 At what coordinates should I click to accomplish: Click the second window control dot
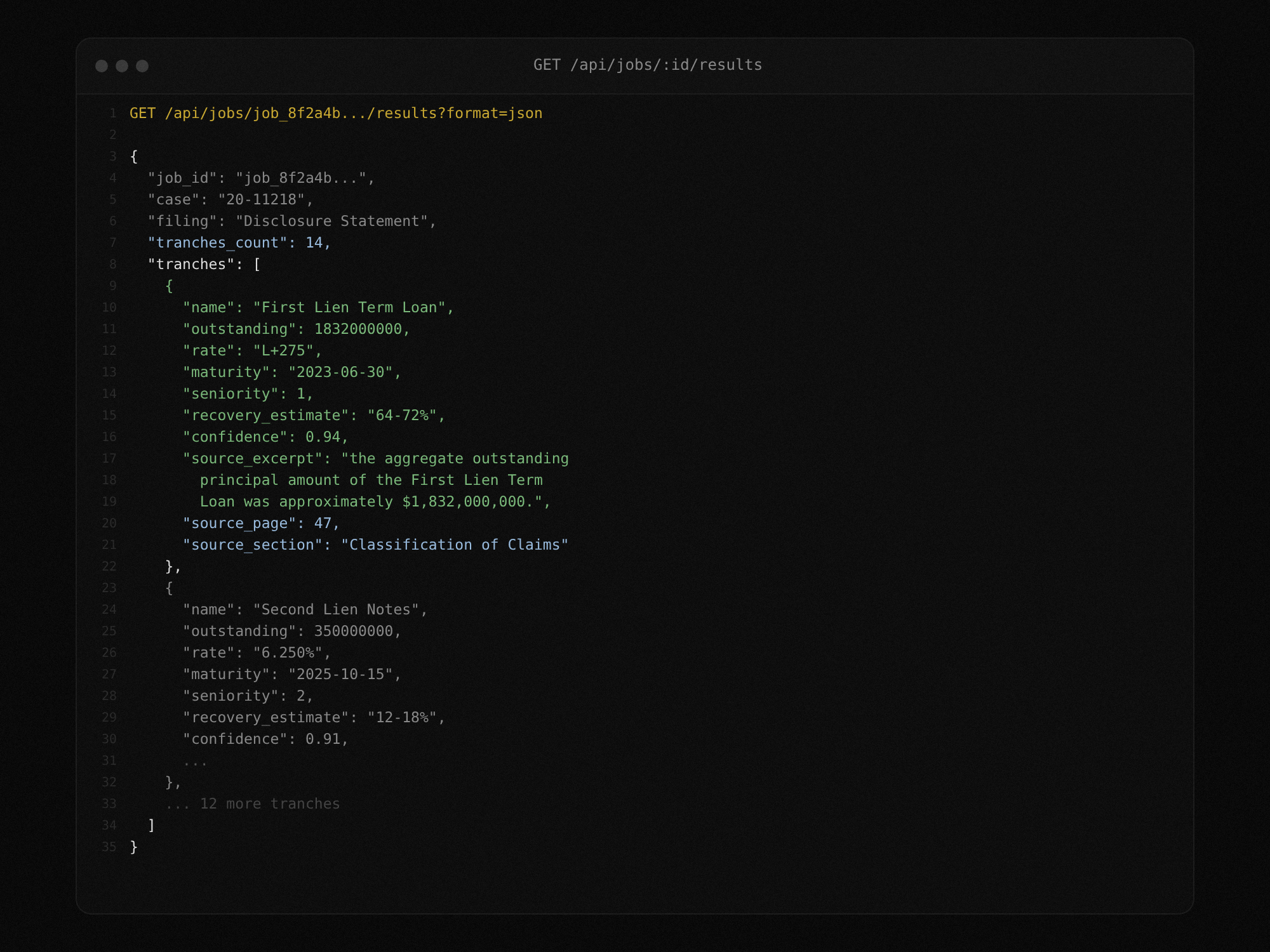(122, 66)
